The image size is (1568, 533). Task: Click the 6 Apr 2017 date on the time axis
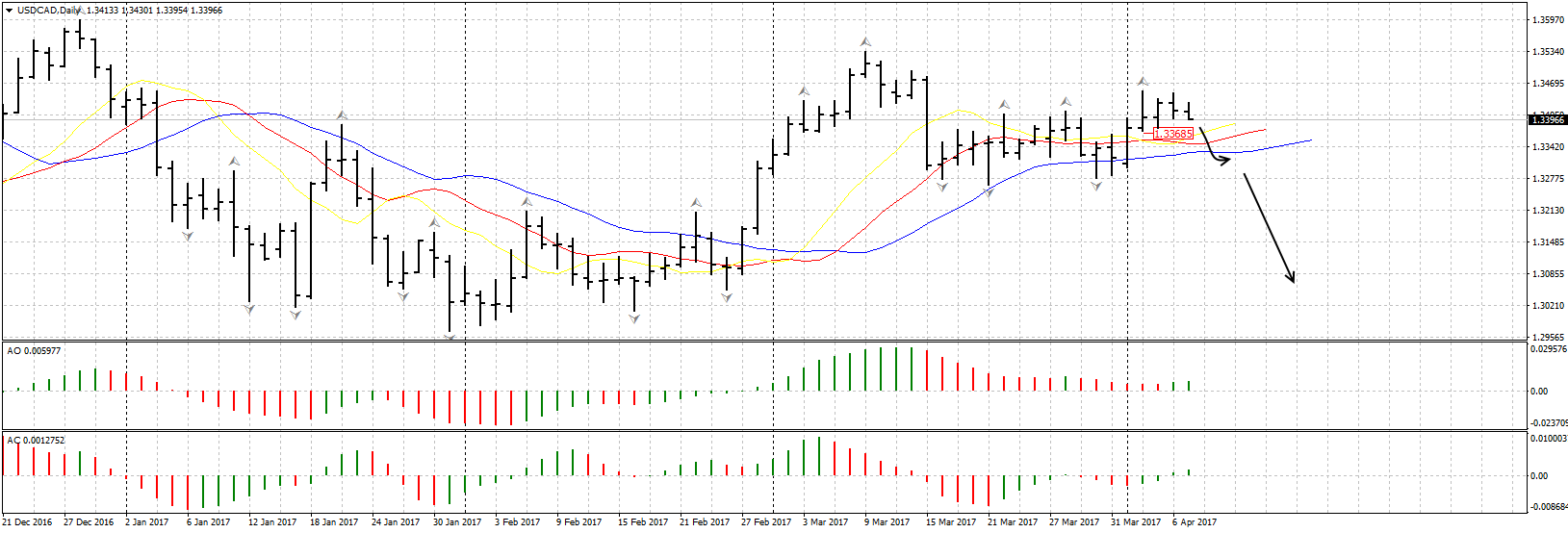pos(1195,522)
